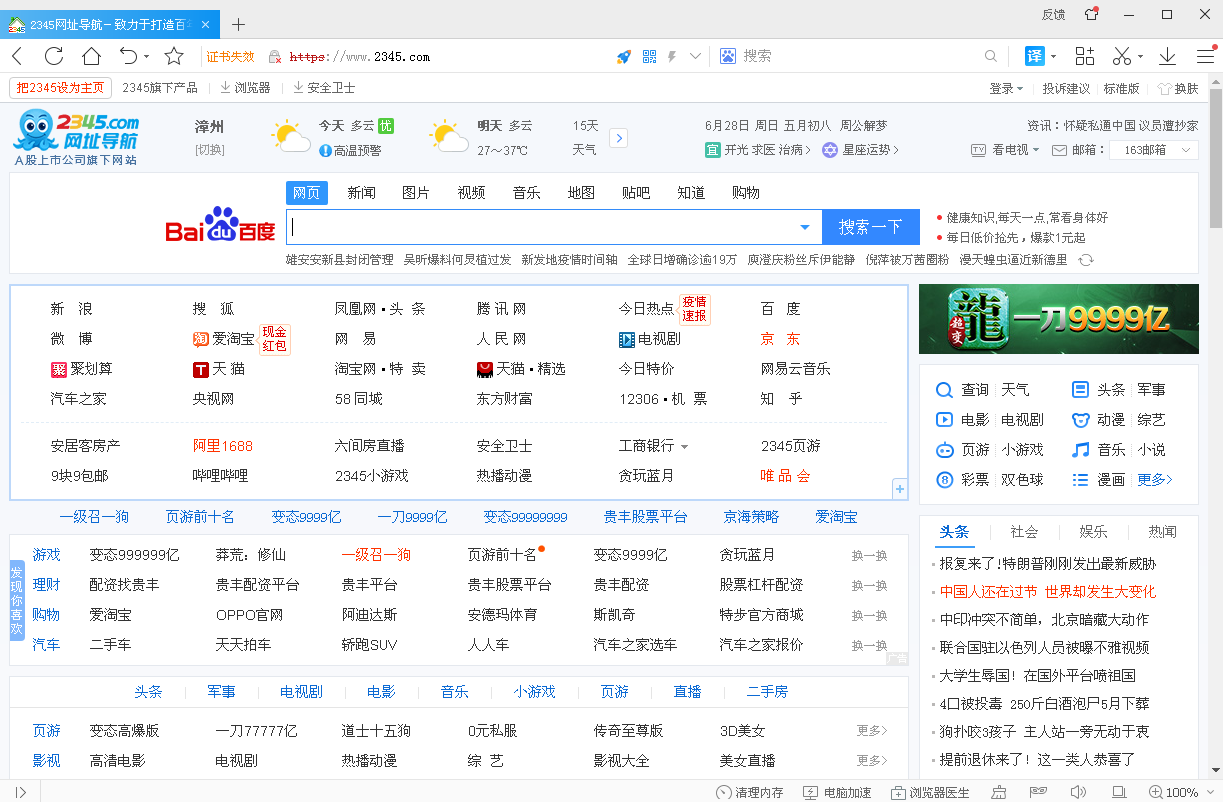
Task: Select the 新闻 search tab above Baidu box
Action: (361, 193)
